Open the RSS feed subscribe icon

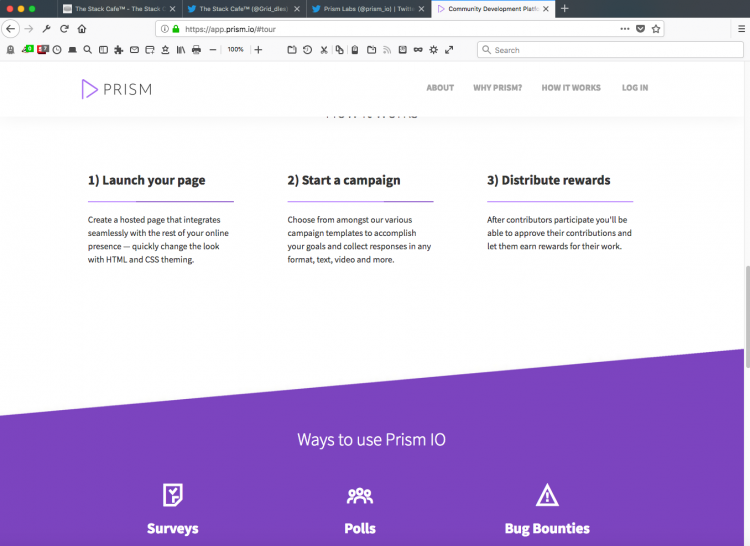coord(387,50)
